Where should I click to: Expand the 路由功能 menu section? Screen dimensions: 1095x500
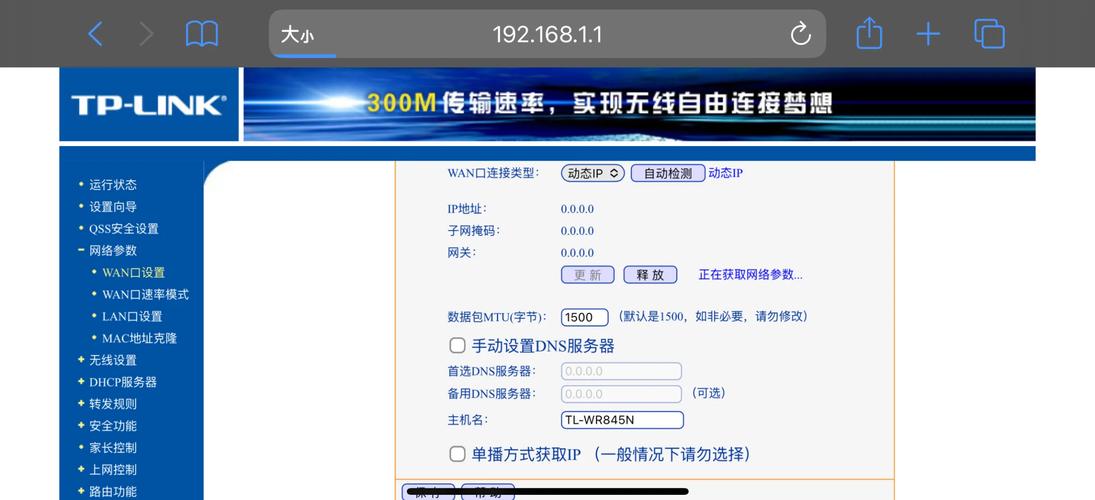click(112, 492)
